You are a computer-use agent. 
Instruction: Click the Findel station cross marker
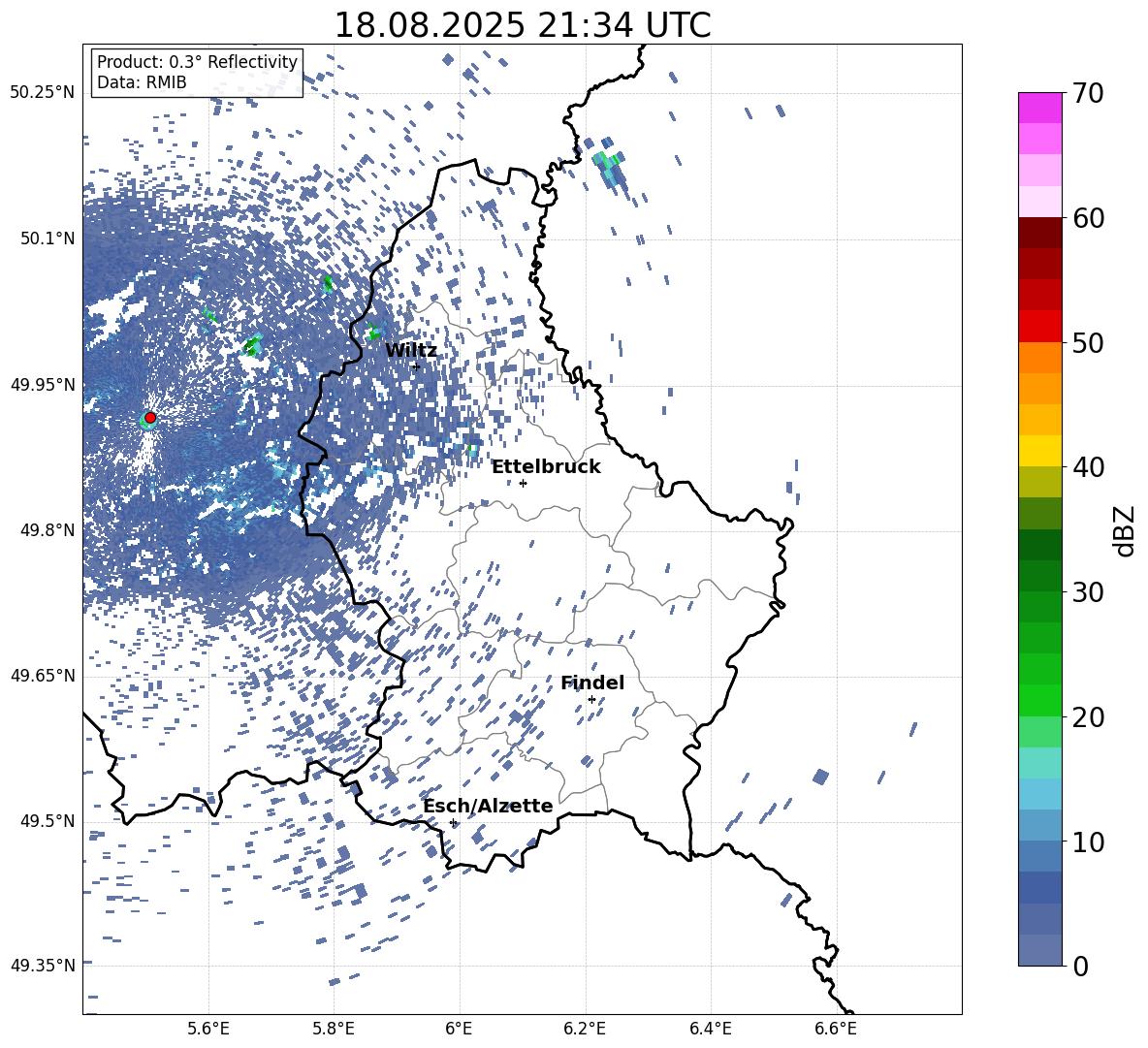coord(591,700)
